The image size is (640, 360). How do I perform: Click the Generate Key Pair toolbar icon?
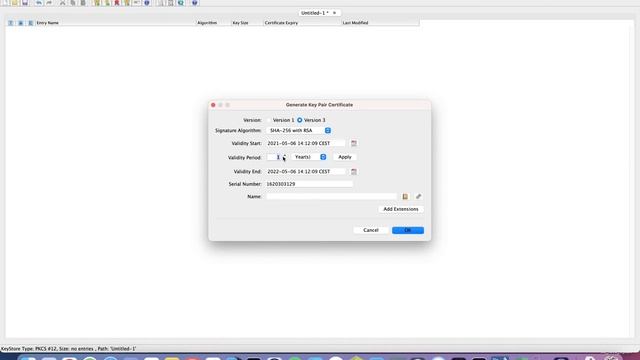click(x=97, y=2)
